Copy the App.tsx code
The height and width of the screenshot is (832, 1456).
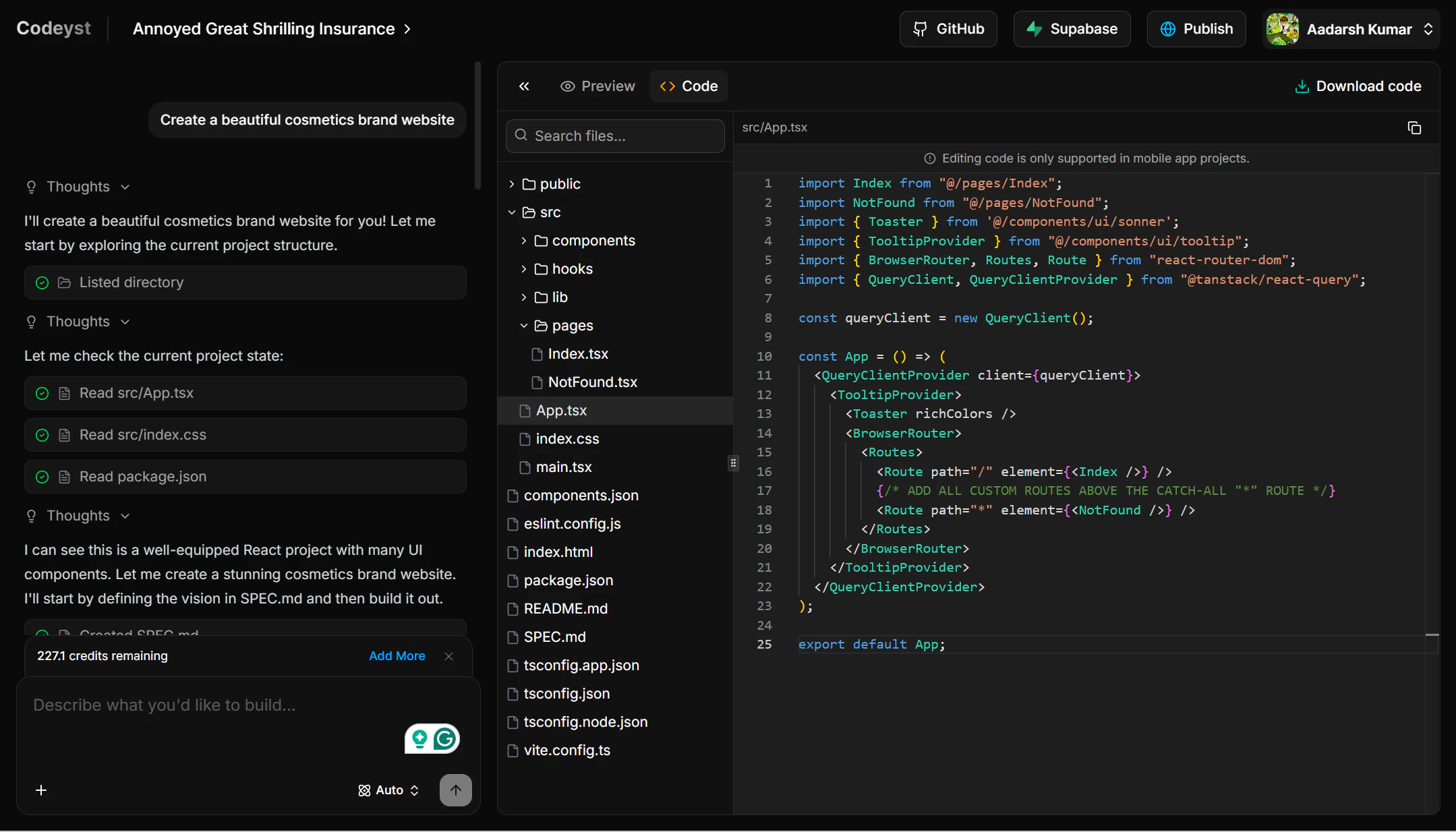1414,127
